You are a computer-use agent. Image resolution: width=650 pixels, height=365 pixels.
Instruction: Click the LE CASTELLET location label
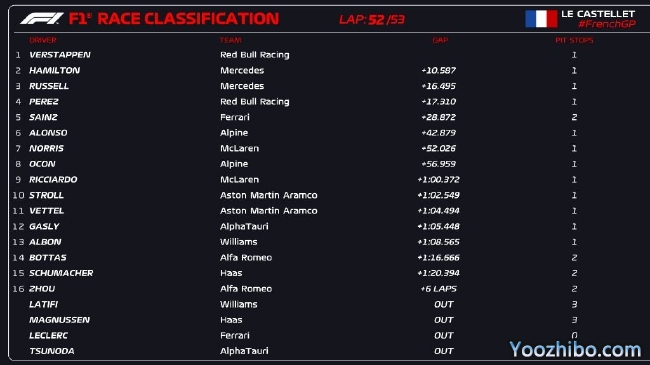click(x=598, y=14)
